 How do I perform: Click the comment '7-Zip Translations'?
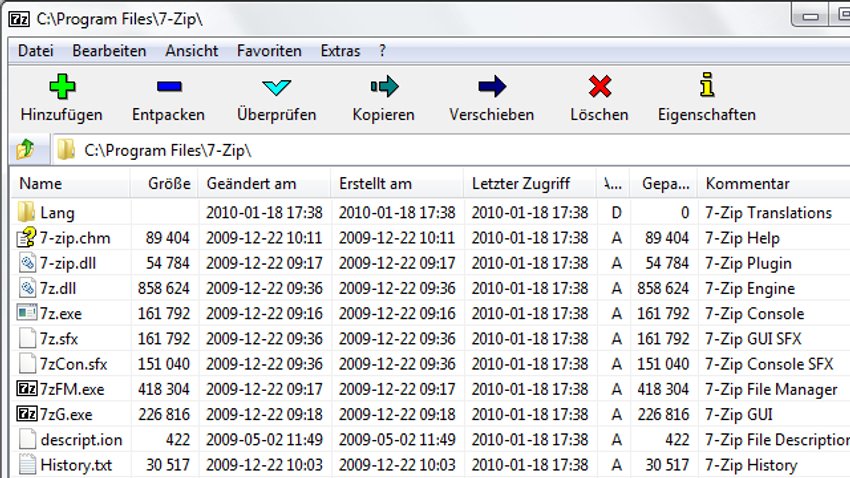click(768, 212)
